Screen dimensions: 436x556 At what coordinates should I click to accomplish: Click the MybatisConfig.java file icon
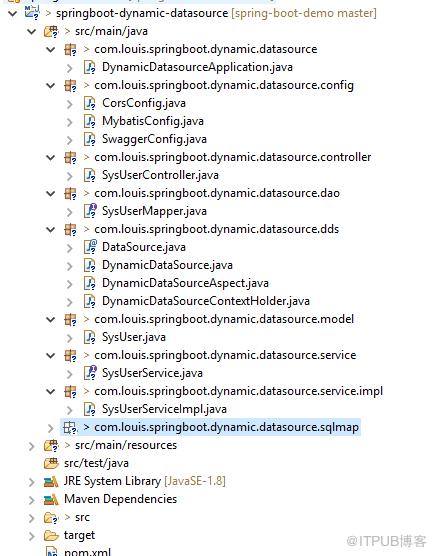tap(90, 122)
